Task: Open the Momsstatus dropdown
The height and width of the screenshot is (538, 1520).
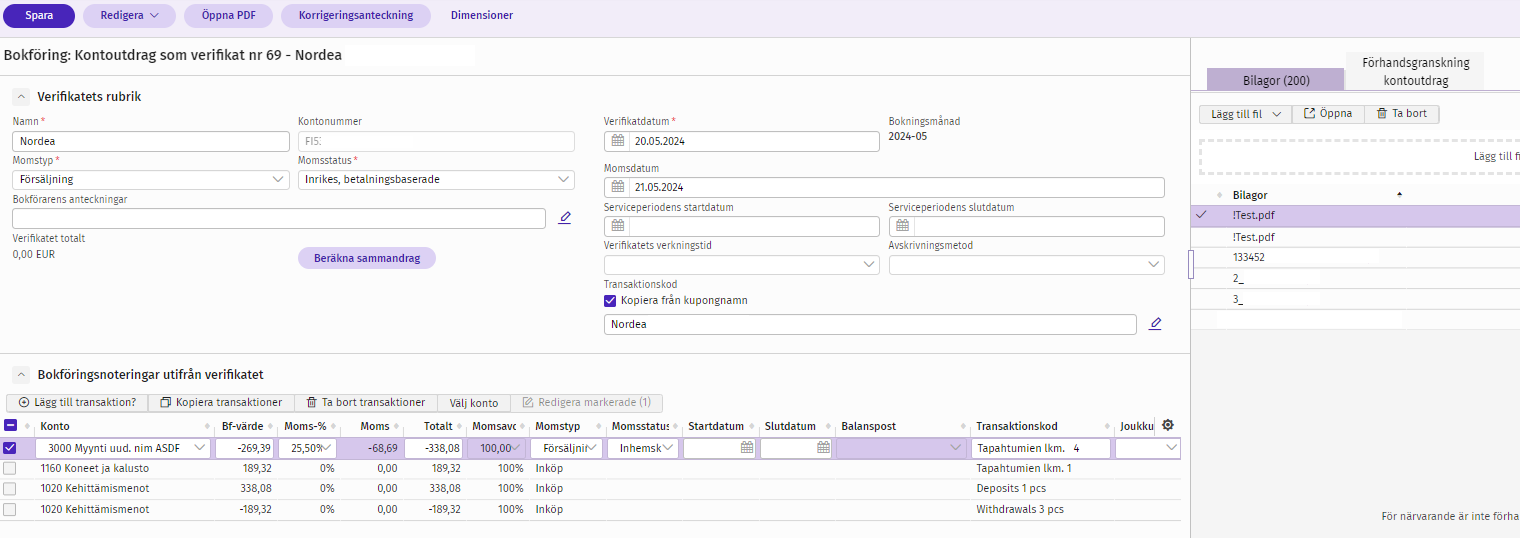Action: 436,180
